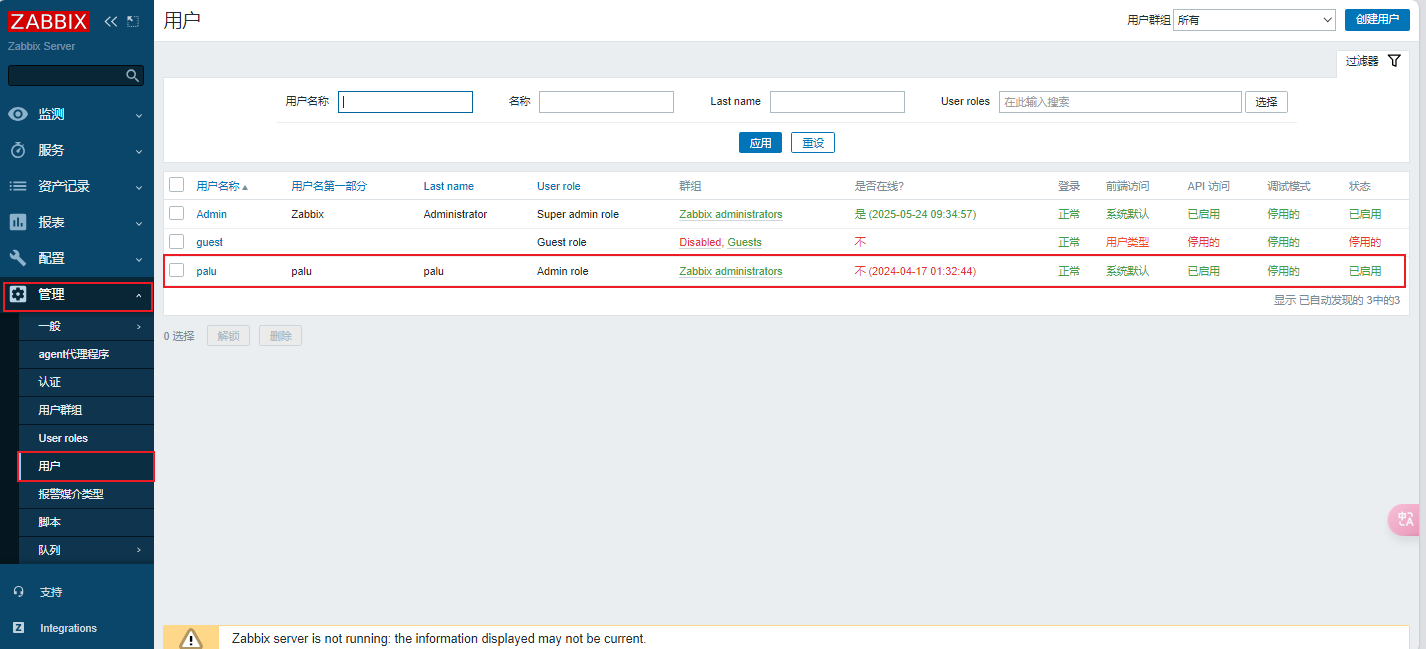Collapse the 管理 menu section
1426x649 pixels.
click(77, 295)
